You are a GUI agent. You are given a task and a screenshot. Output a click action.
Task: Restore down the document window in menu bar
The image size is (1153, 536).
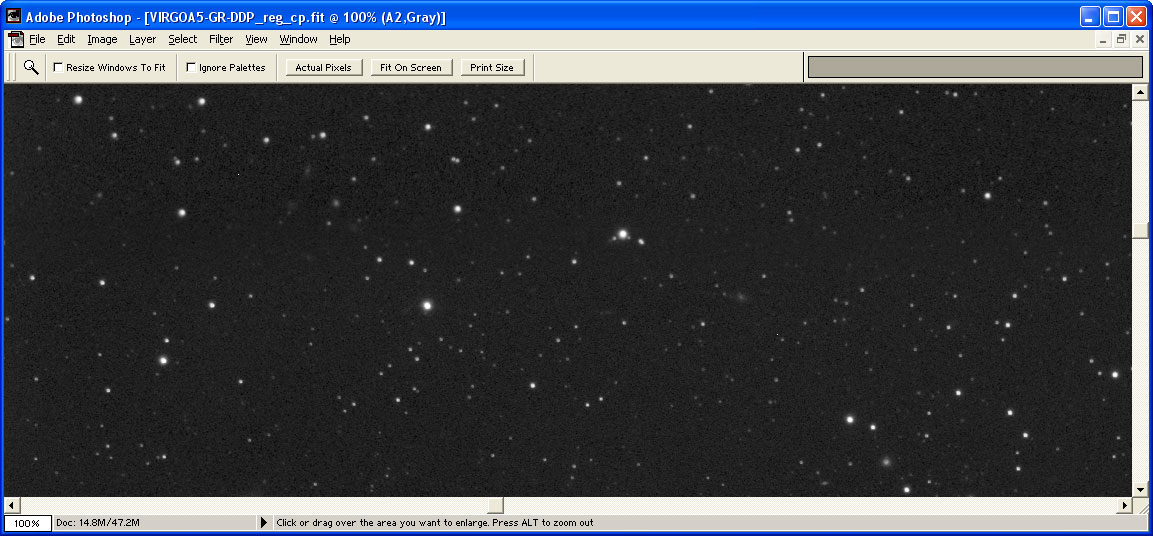(1121, 40)
